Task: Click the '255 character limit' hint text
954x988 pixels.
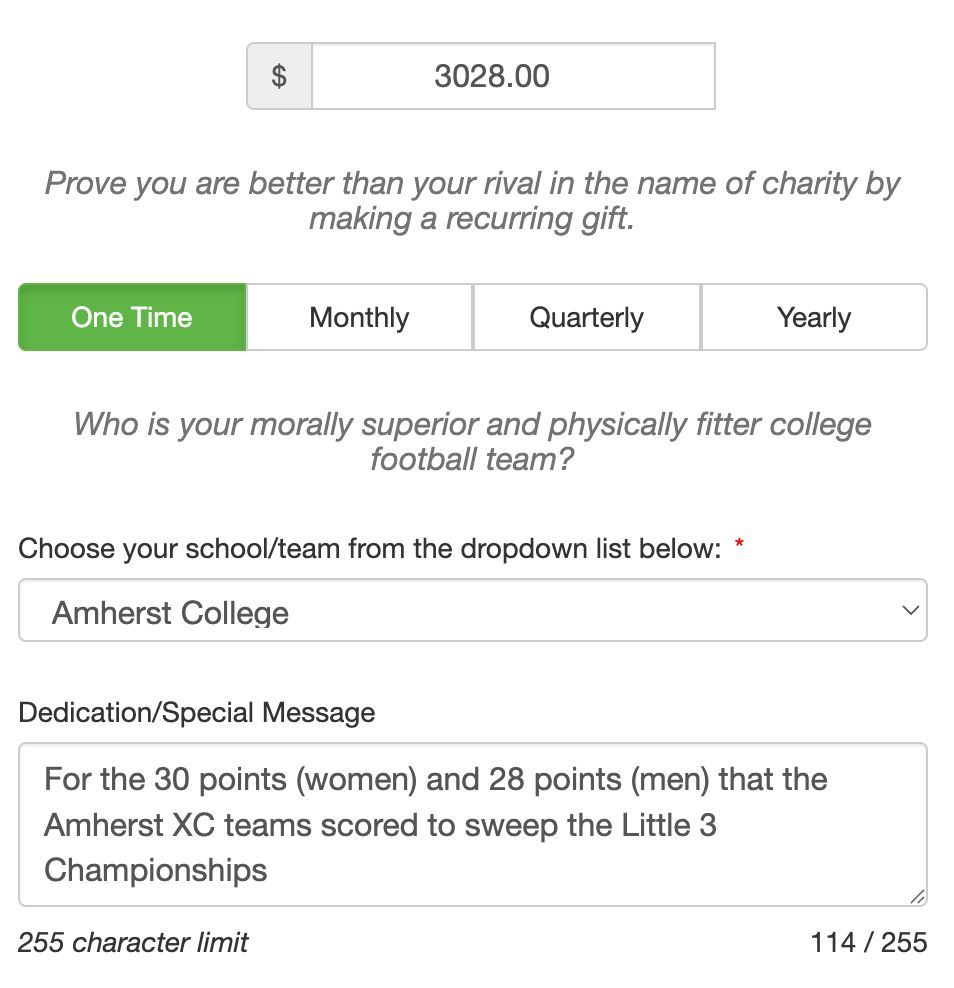Action: point(133,942)
